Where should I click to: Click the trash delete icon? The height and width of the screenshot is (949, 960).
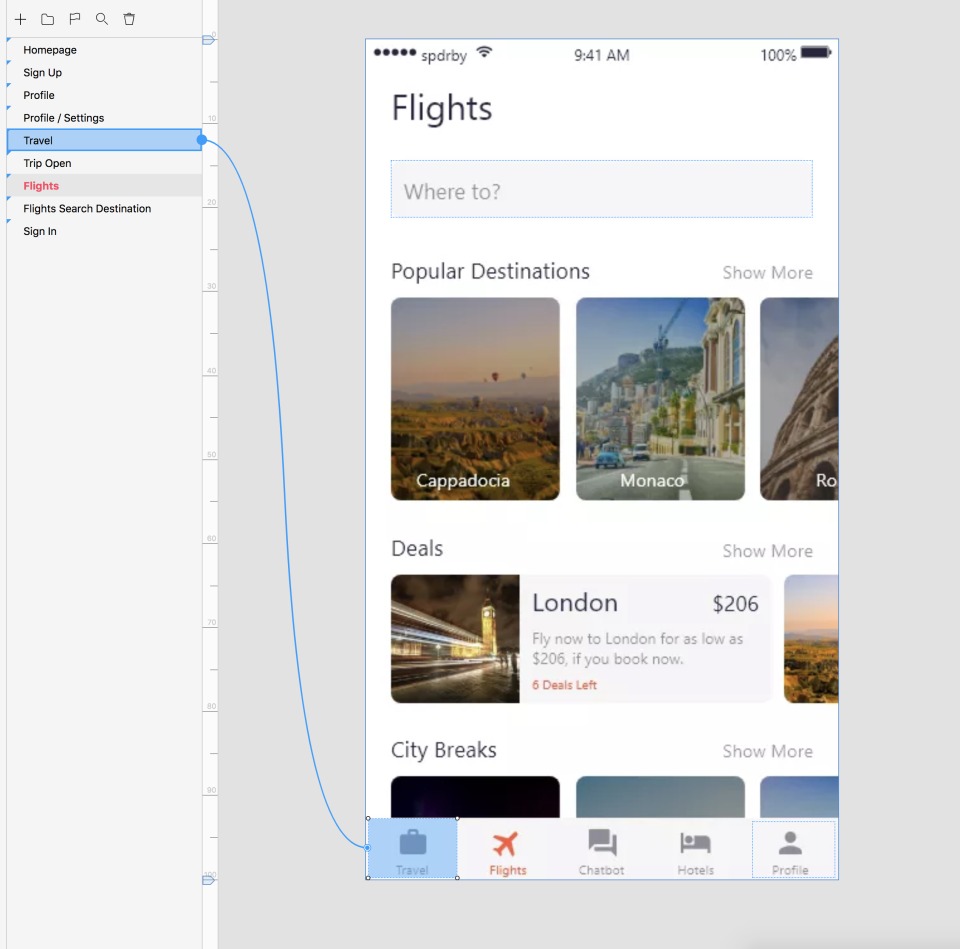coord(129,19)
